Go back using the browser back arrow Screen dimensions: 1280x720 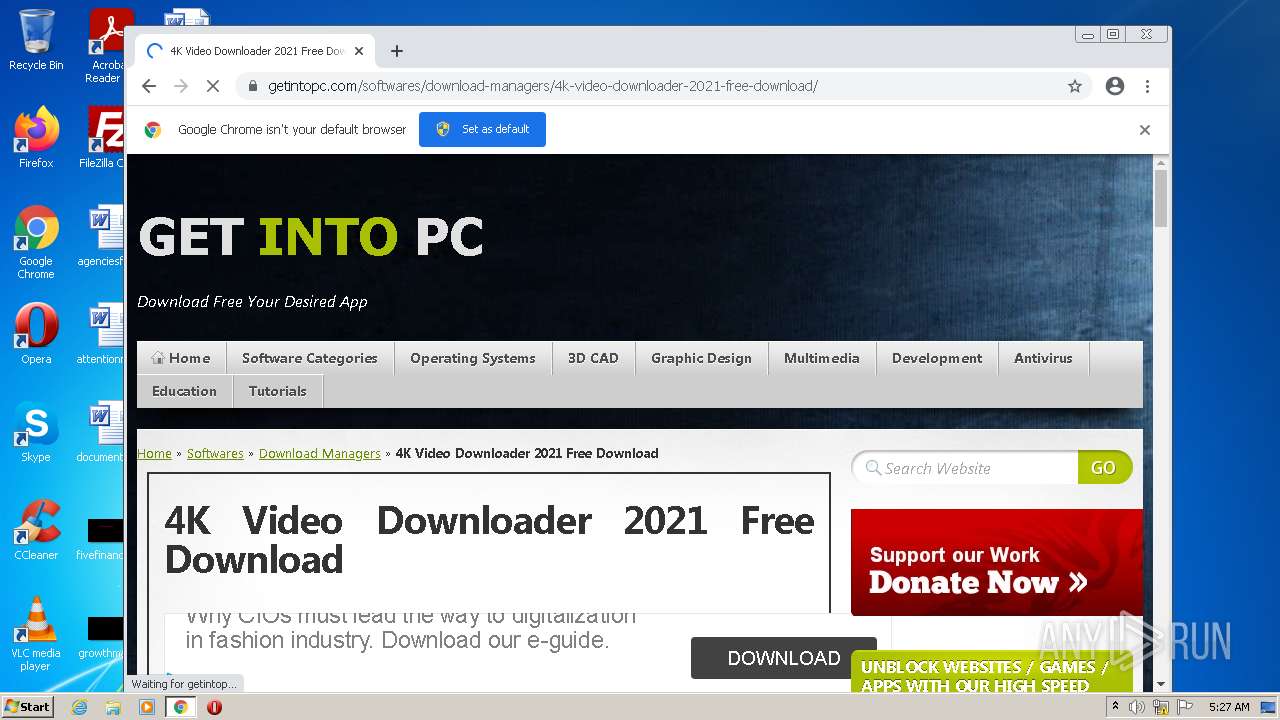click(149, 86)
